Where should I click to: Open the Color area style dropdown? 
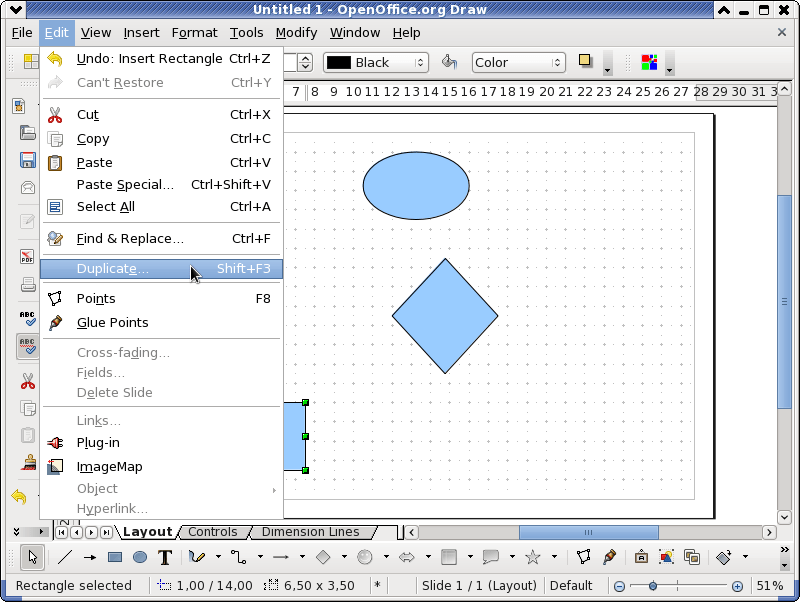click(518, 62)
